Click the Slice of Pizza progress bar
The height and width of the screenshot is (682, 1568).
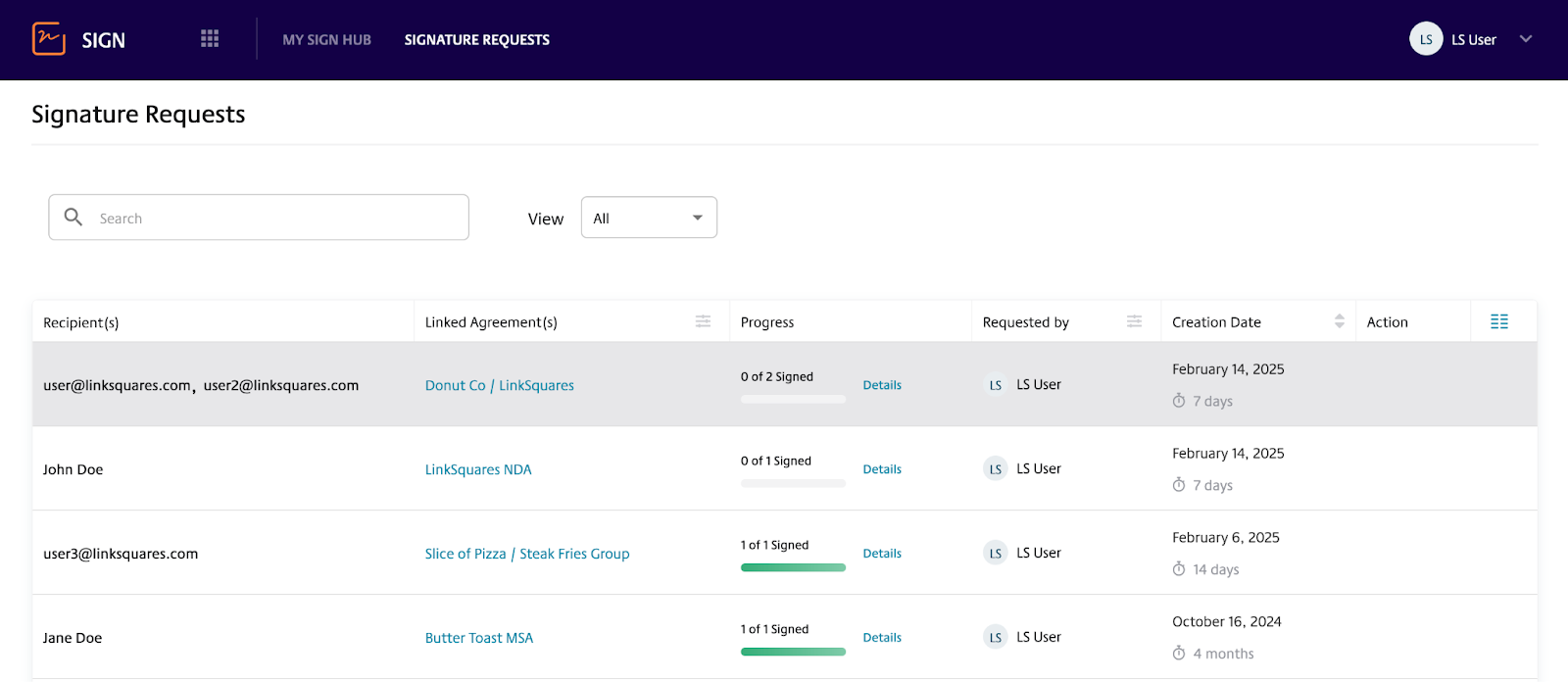pyautogui.click(x=793, y=567)
